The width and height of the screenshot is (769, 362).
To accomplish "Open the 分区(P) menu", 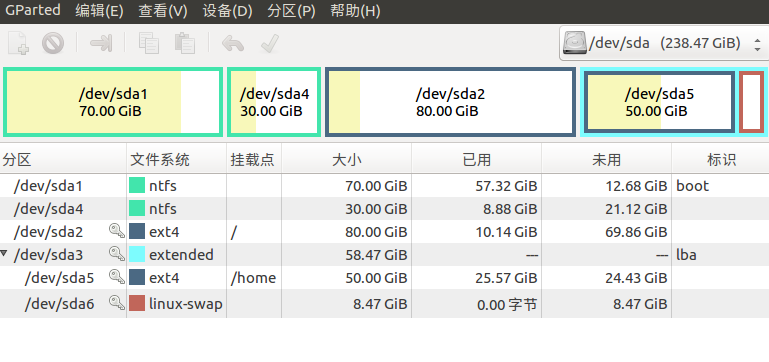I will [291, 11].
